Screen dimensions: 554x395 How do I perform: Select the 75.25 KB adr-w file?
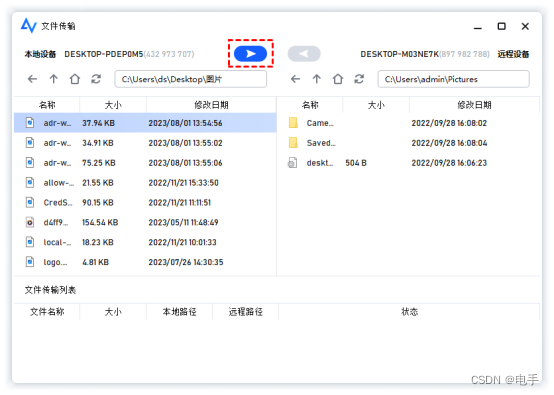(x=145, y=163)
